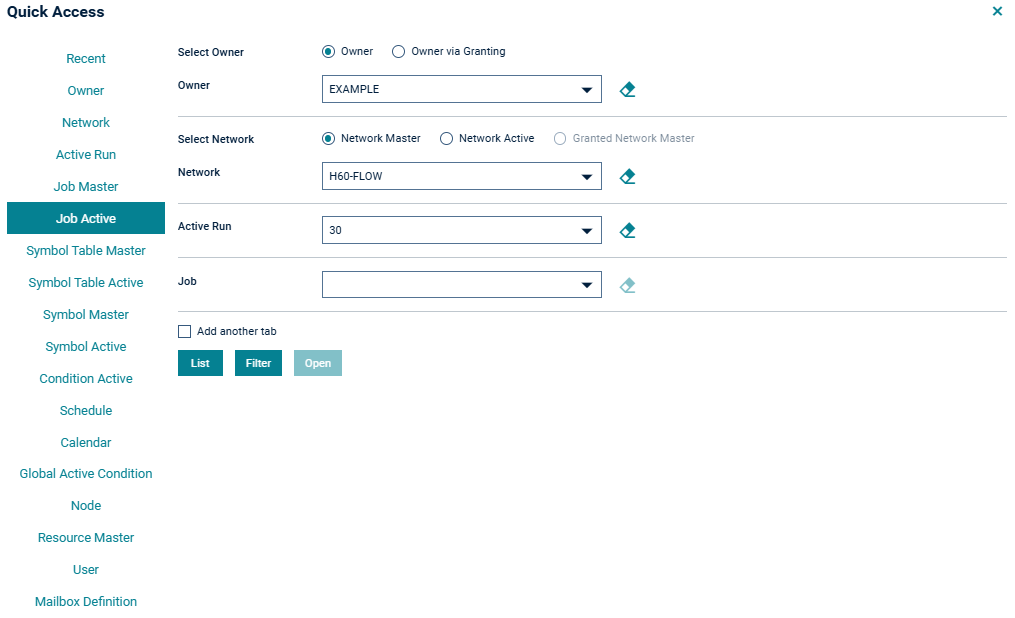Viewport: 1015px width, 618px height.
Task: Click the Job field eraser icon
Action: click(x=627, y=285)
